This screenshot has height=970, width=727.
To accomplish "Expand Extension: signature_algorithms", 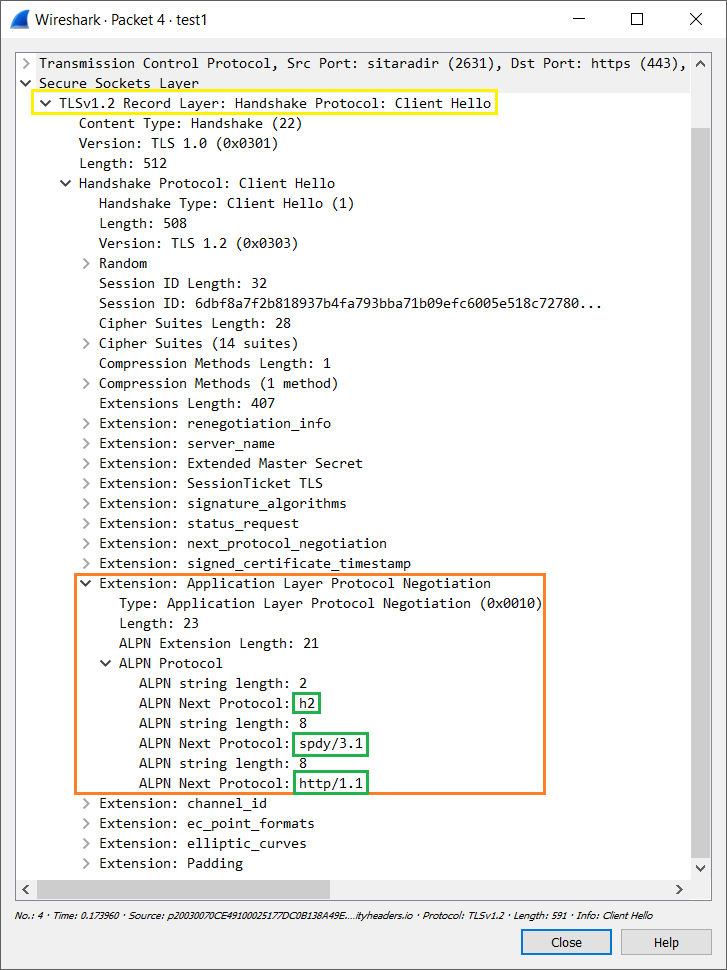I will [x=85, y=503].
